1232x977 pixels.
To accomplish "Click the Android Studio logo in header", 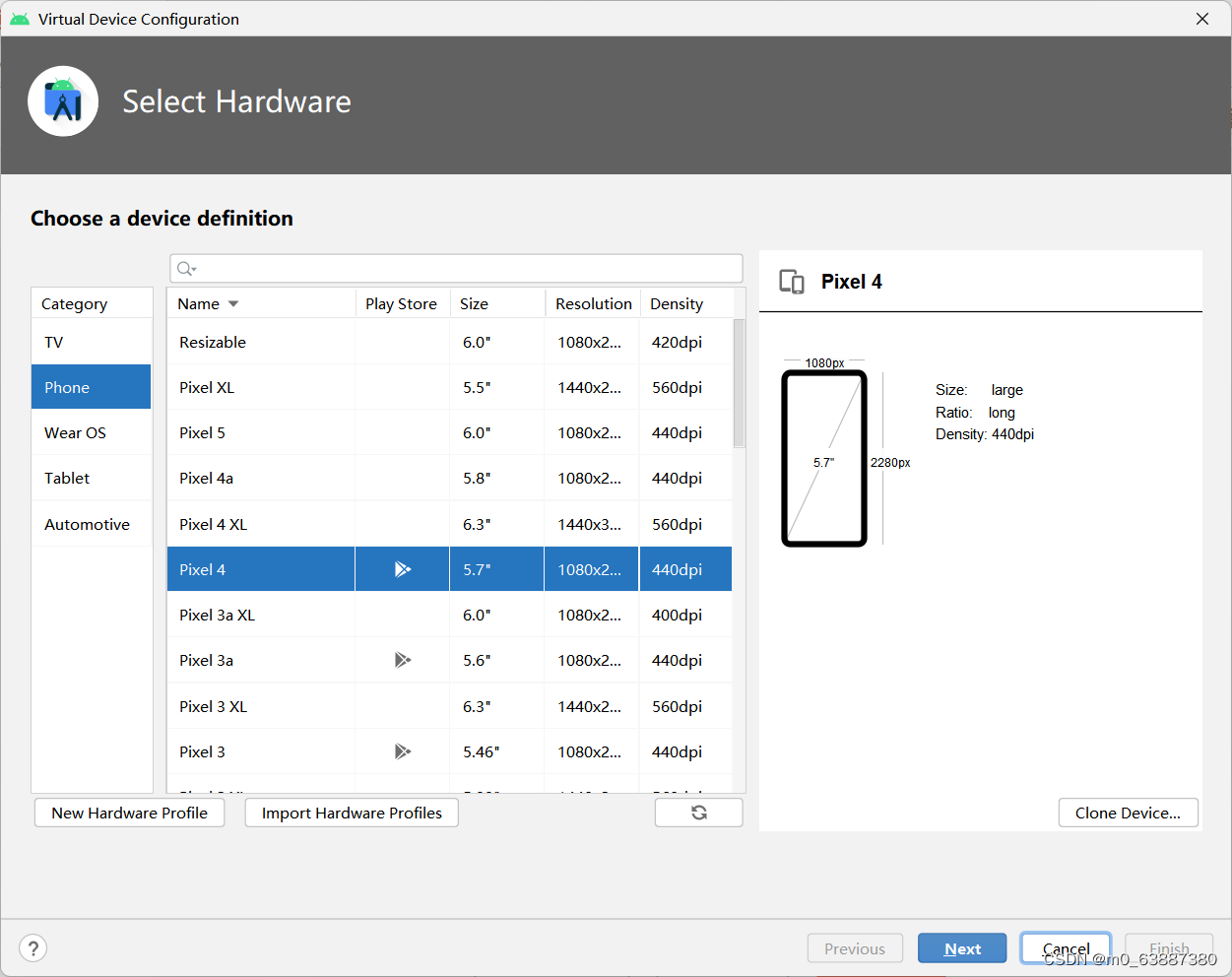I will (63, 101).
